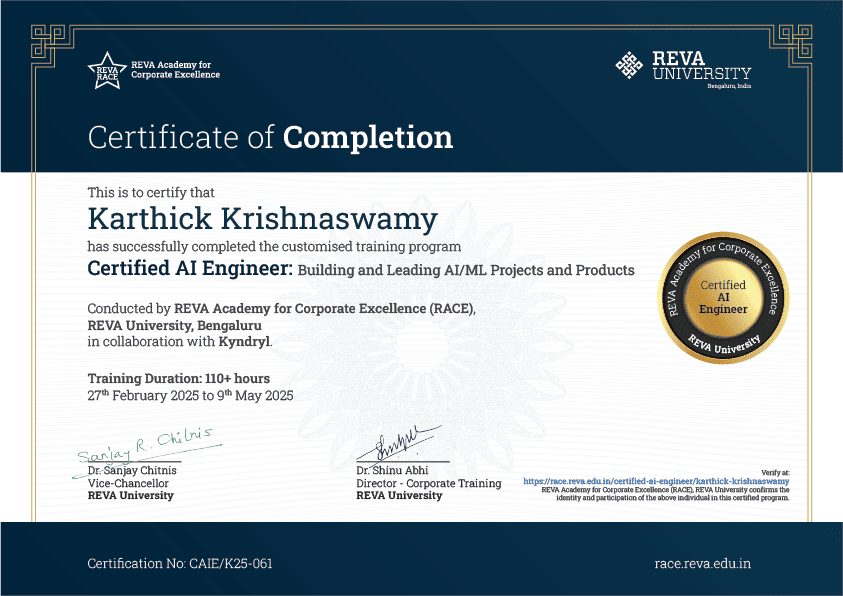Click "Training Duration: 110+ hours"

tap(178, 378)
